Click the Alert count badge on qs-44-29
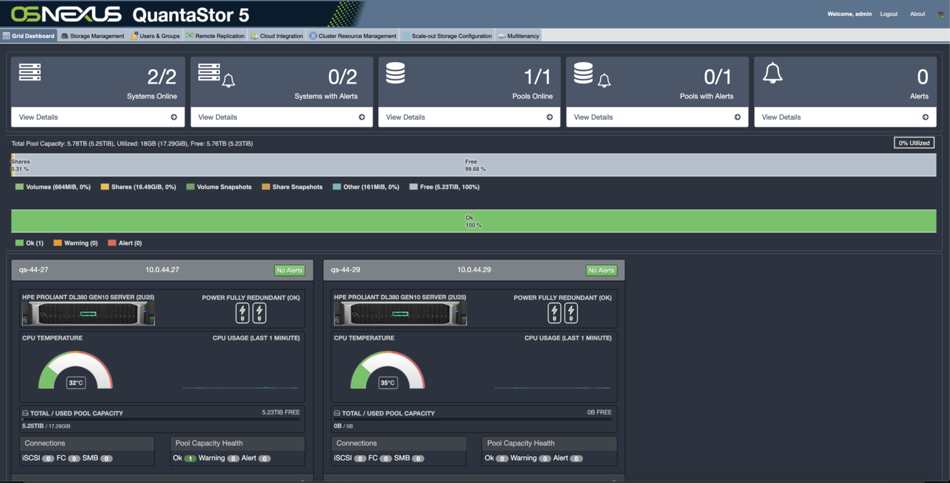 pyautogui.click(x=576, y=459)
